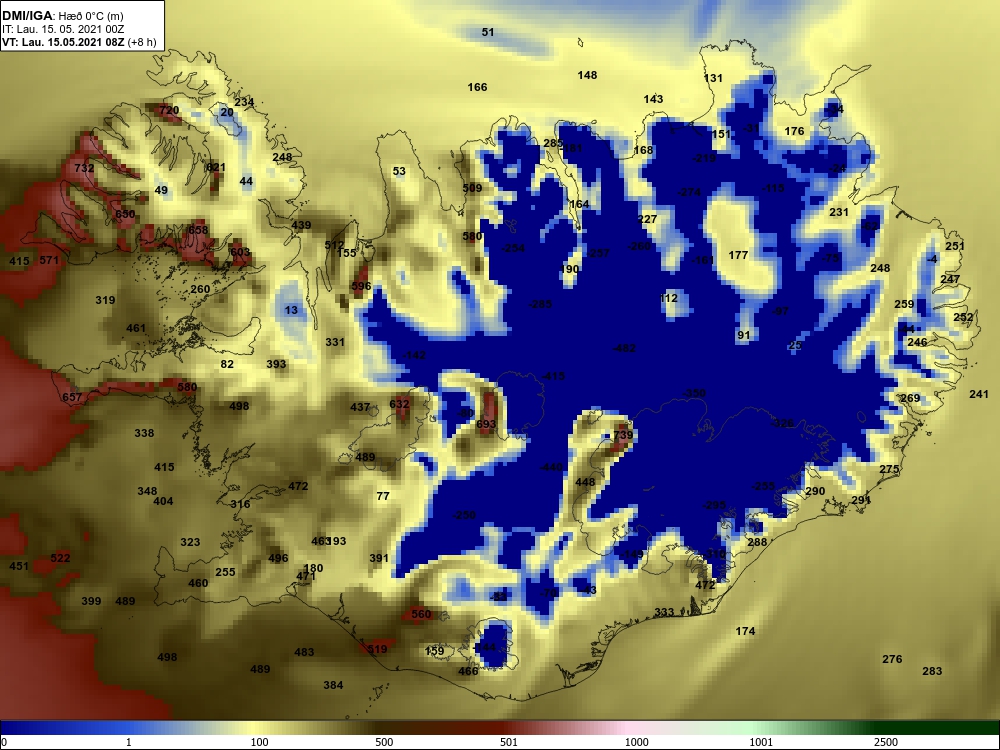The image size is (1000, 750).
Task: Click the pink section of the color scale
Action: [x=628, y=728]
